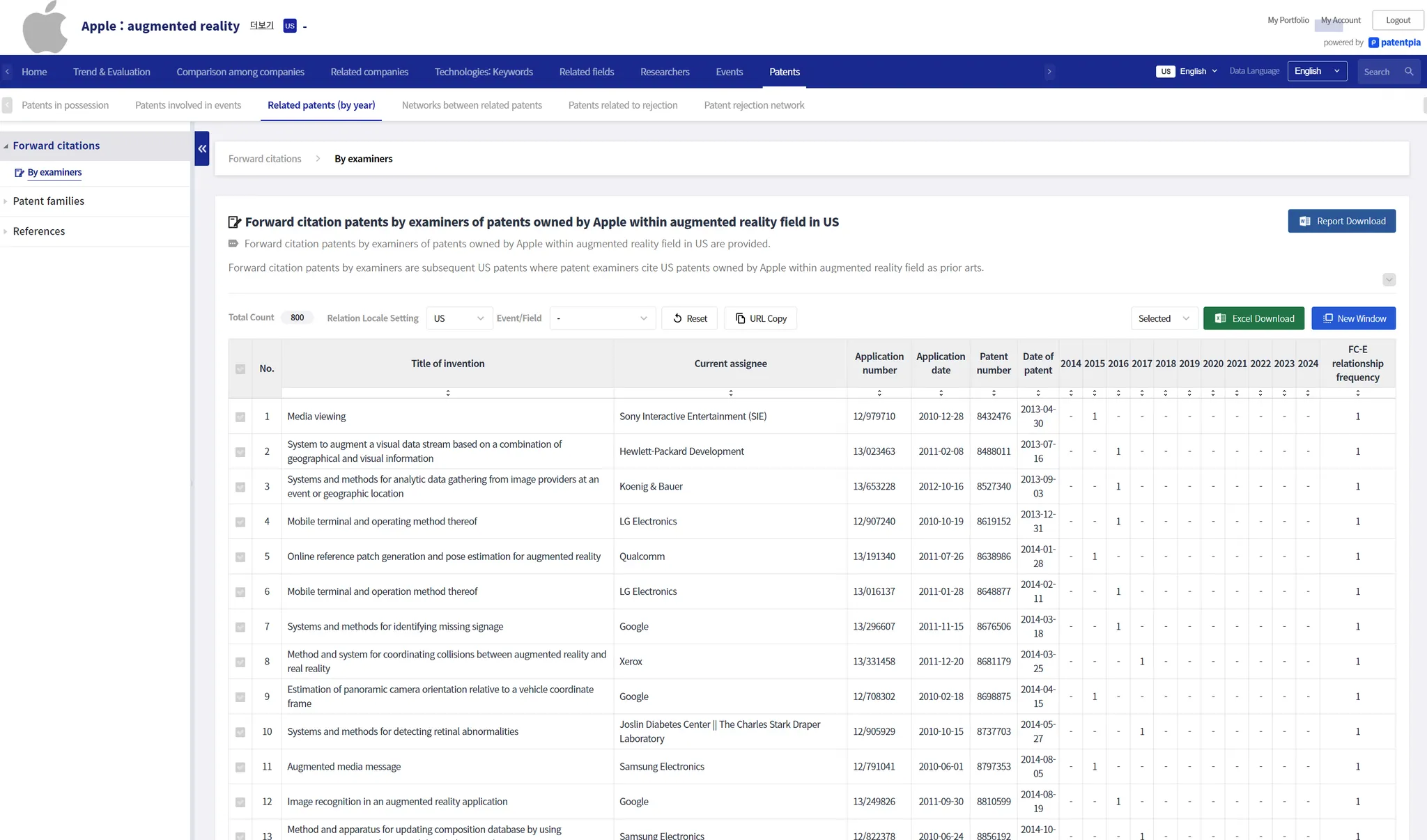Toggle the select-all header checkbox
This screenshot has width=1427, height=840.
[x=240, y=369]
